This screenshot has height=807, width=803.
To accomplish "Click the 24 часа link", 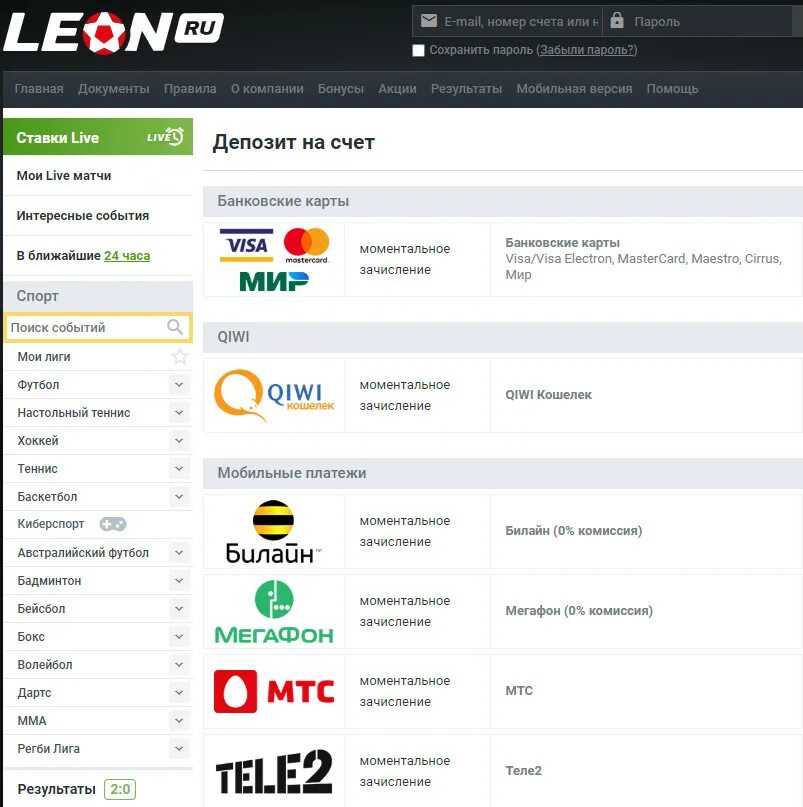I will pyautogui.click(x=127, y=255).
